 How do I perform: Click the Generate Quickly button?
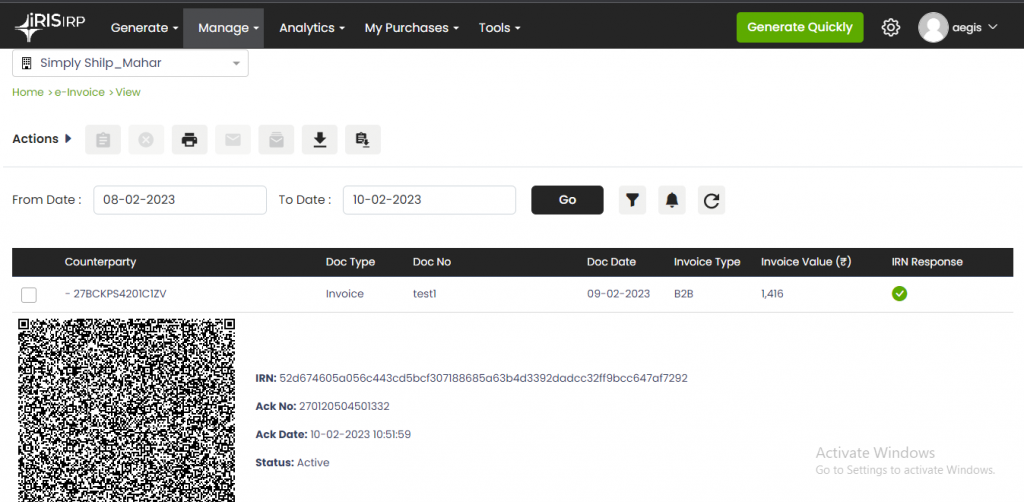click(x=800, y=27)
